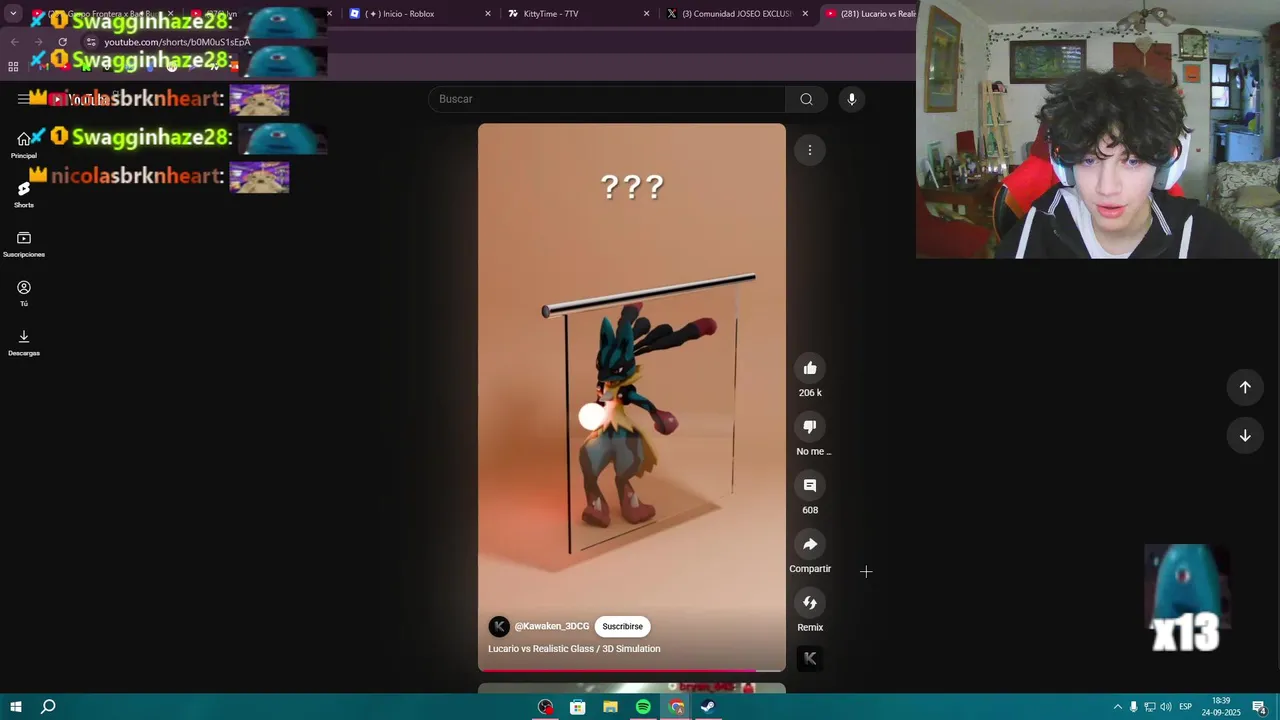
Task: Close the Comunidad JOSEO X tab
Action: [x=805, y=14]
